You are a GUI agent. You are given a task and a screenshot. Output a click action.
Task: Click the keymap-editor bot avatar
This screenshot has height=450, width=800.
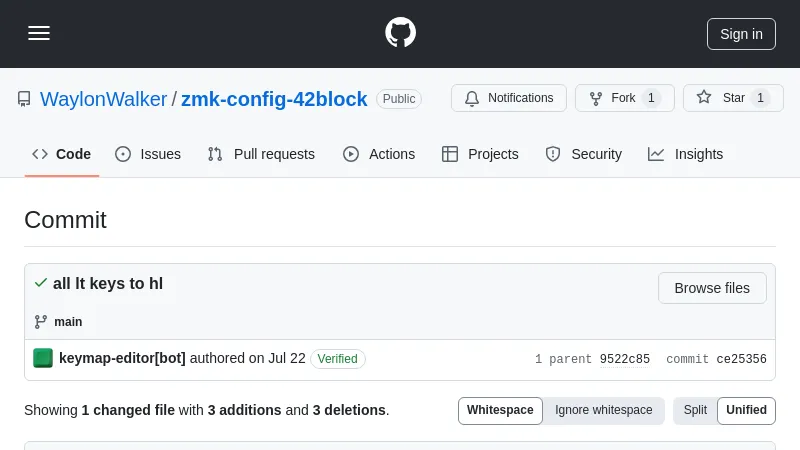(x=43, y=358)
